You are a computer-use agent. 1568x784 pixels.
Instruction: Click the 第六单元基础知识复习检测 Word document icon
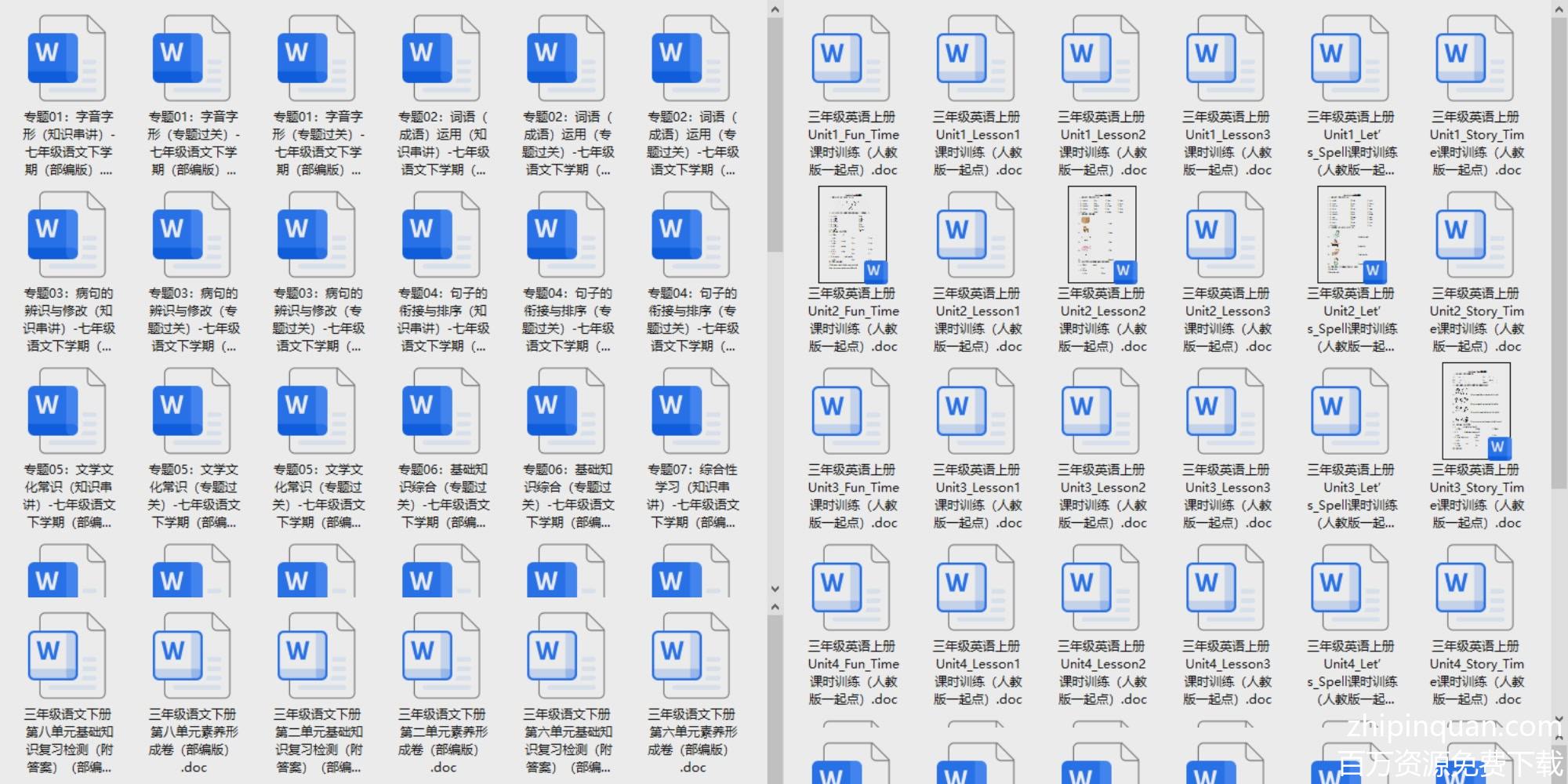(565, 656)
